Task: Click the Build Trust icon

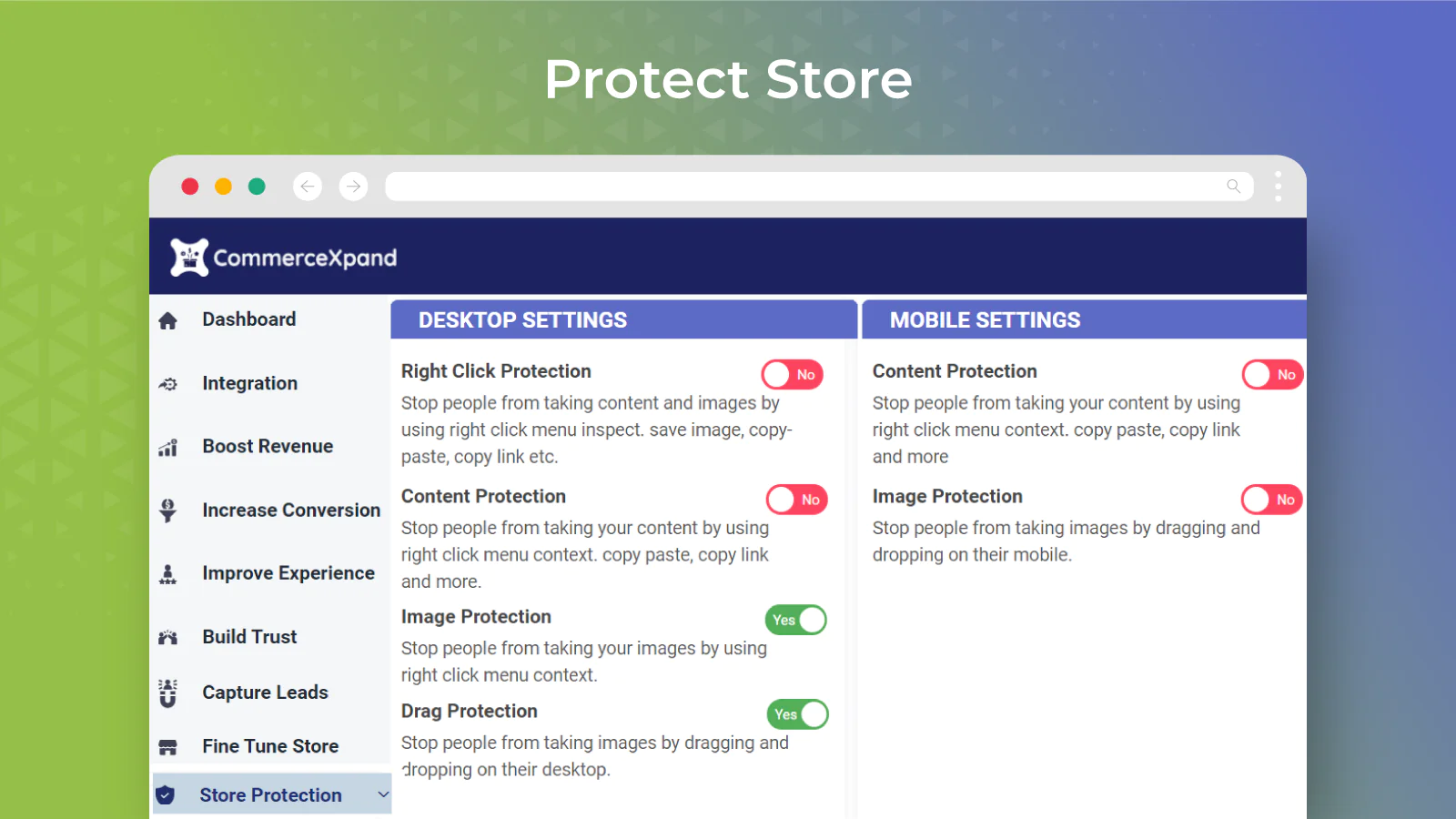Action: [x=167, y=638]
